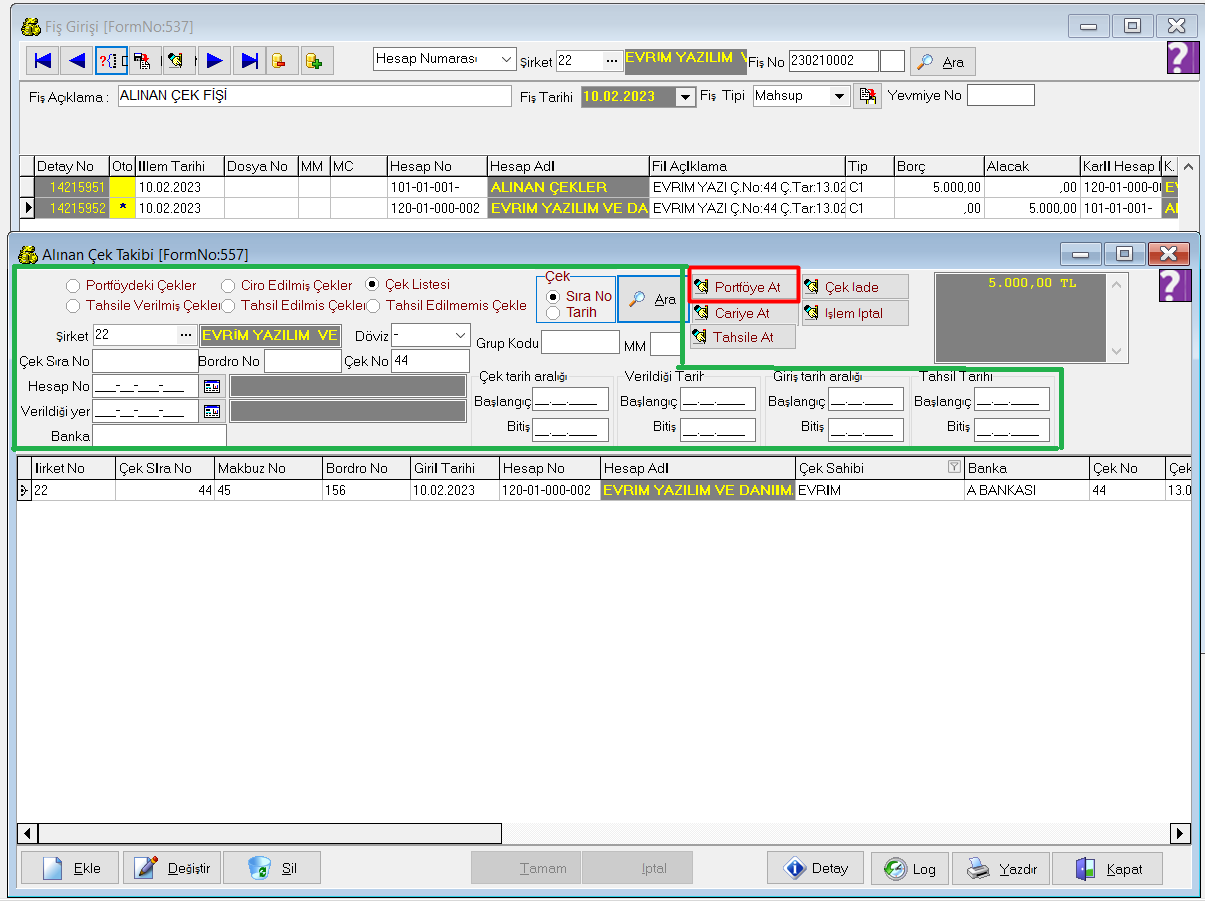Image resolution: width=1205 pixels, height=901 pixels.
Task: Select the Çek Listesi radio option
Action: 372,285
